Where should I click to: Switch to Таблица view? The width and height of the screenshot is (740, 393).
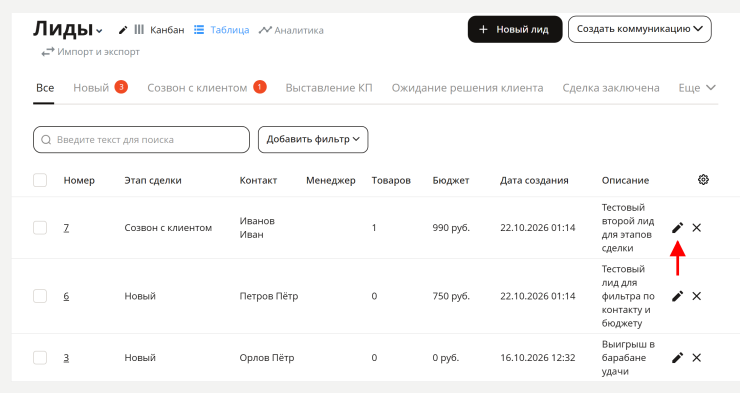(x=230, y=30)
